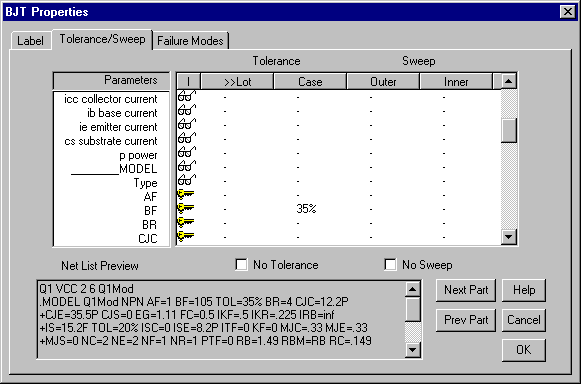Click the parameter table scrollbar thumb
Viewport: 581px width, 384px height.
point(509,130)
